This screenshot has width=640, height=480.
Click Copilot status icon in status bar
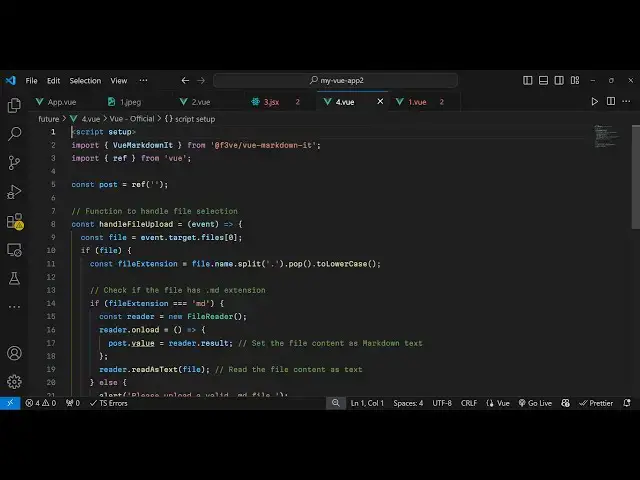coord(565,403)
